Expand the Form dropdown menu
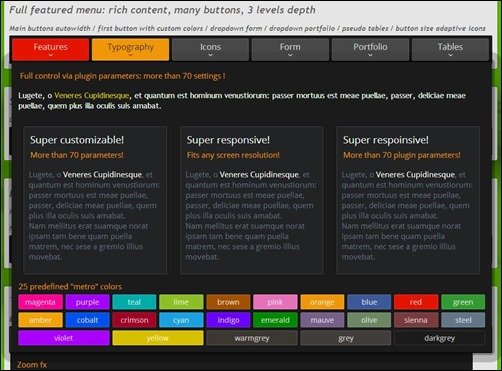Image resolution: width=502 pixels, height=371 pixels. pos(290,49)
